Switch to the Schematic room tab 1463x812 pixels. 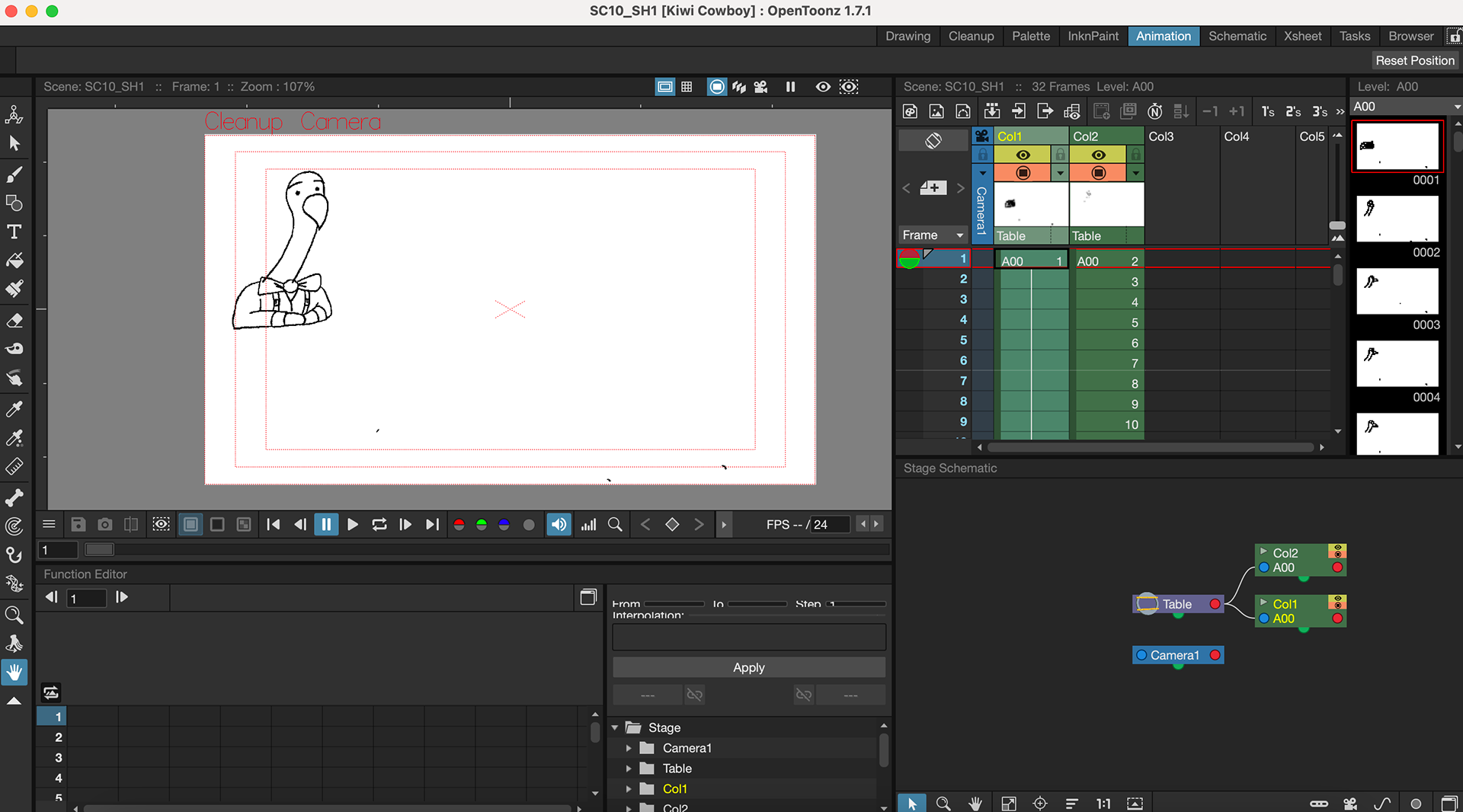pyautogui.click(x=1237, y=36)
